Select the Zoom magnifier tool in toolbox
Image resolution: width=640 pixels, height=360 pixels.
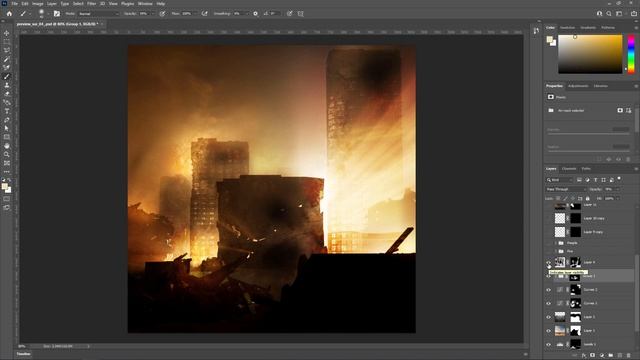click(x=7, y=154)
